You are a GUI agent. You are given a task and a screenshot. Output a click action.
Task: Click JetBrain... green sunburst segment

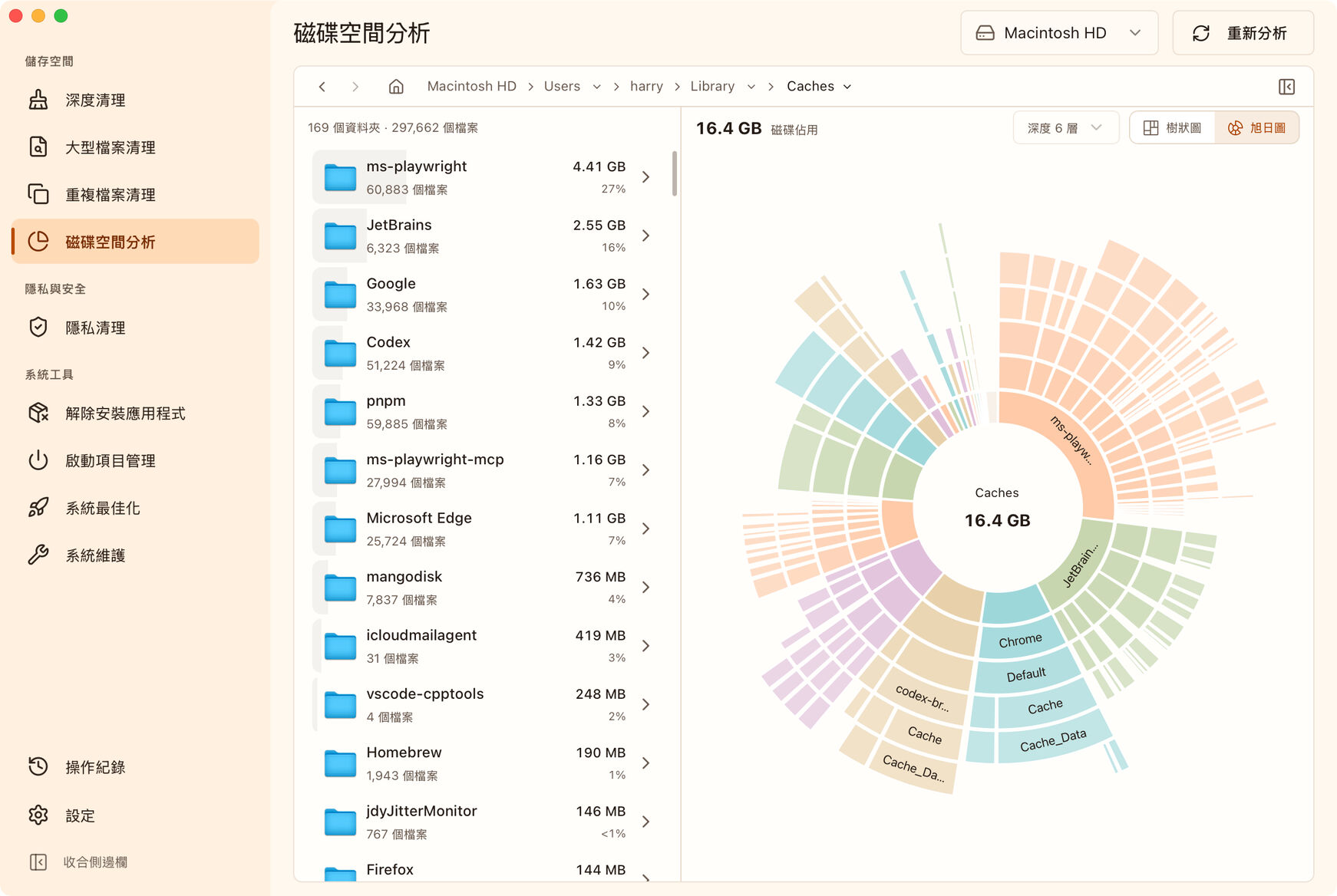(1081, 565)
